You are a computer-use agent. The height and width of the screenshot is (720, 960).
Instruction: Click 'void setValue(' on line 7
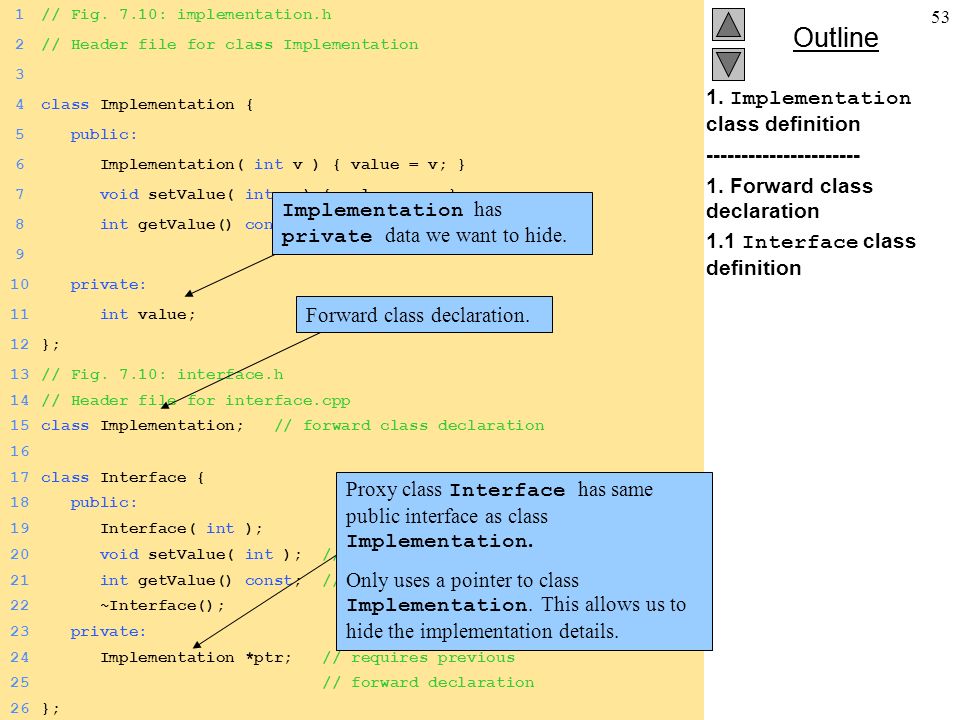click(167, 195)
